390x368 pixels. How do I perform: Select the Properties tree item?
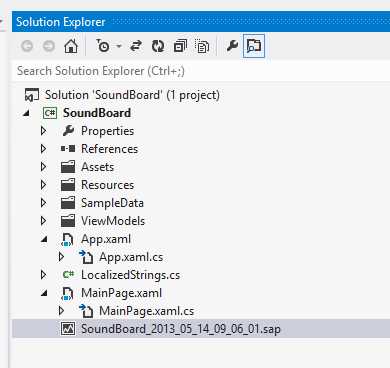(107, 131)
